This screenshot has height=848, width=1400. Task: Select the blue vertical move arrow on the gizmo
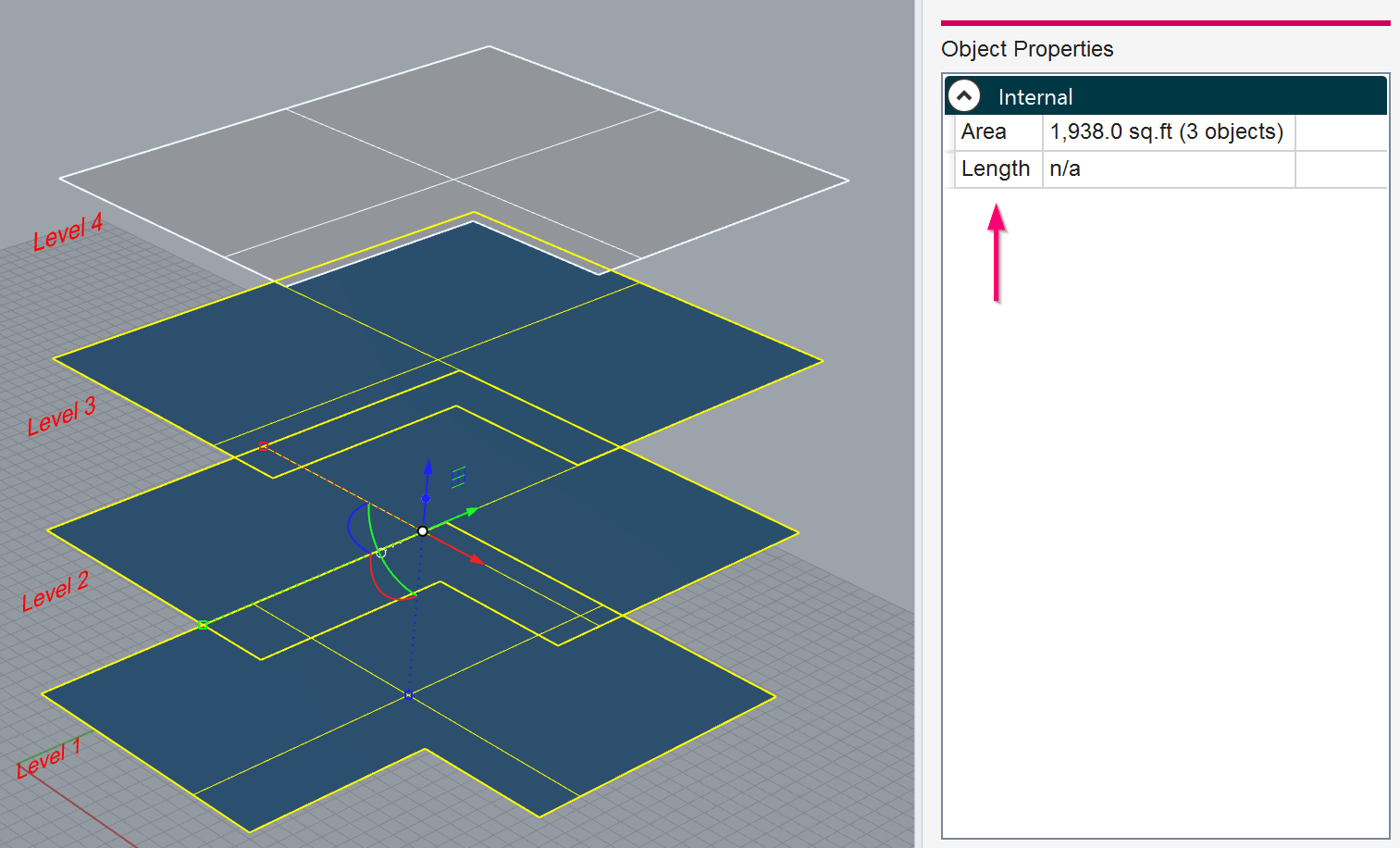coord(427,469)
